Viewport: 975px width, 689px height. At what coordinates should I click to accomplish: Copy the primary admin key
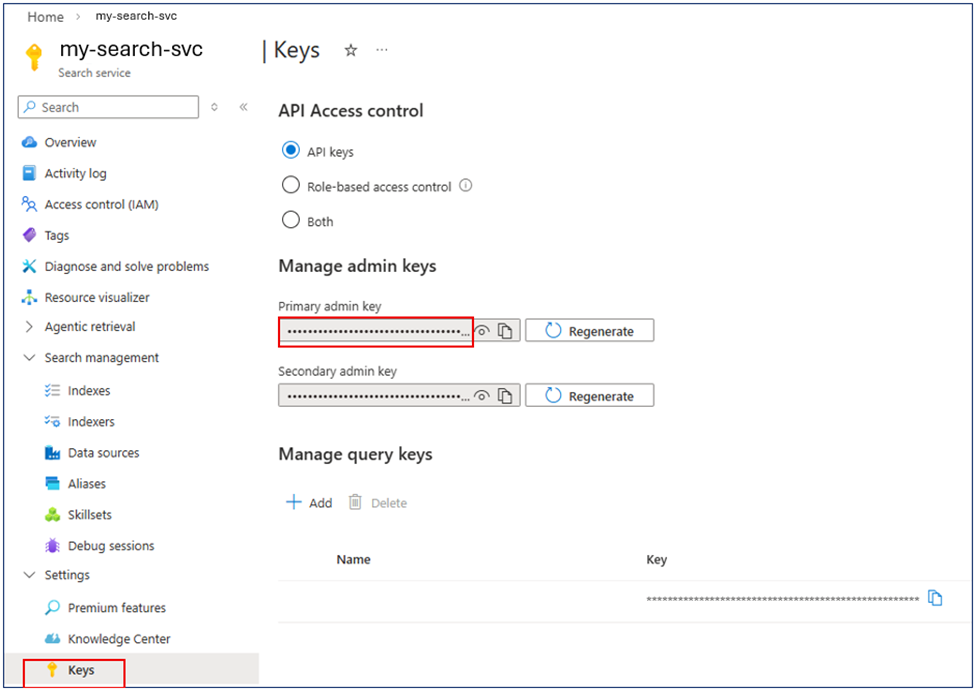tap(506, 331)
